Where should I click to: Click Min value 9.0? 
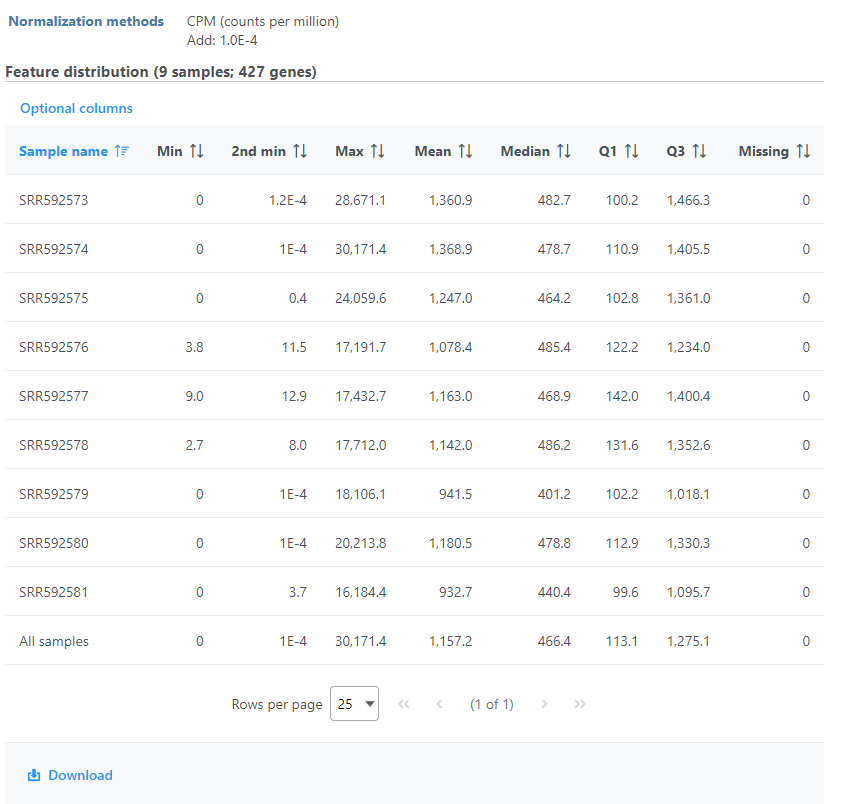194,396
